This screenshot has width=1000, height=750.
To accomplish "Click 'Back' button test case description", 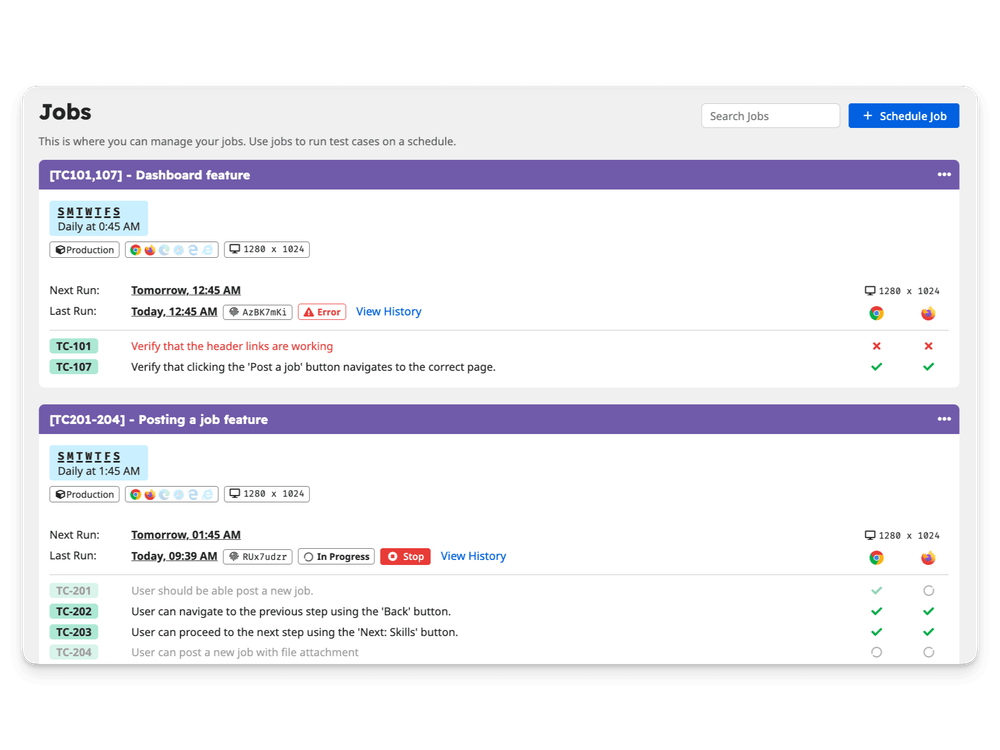I will 291,611.
